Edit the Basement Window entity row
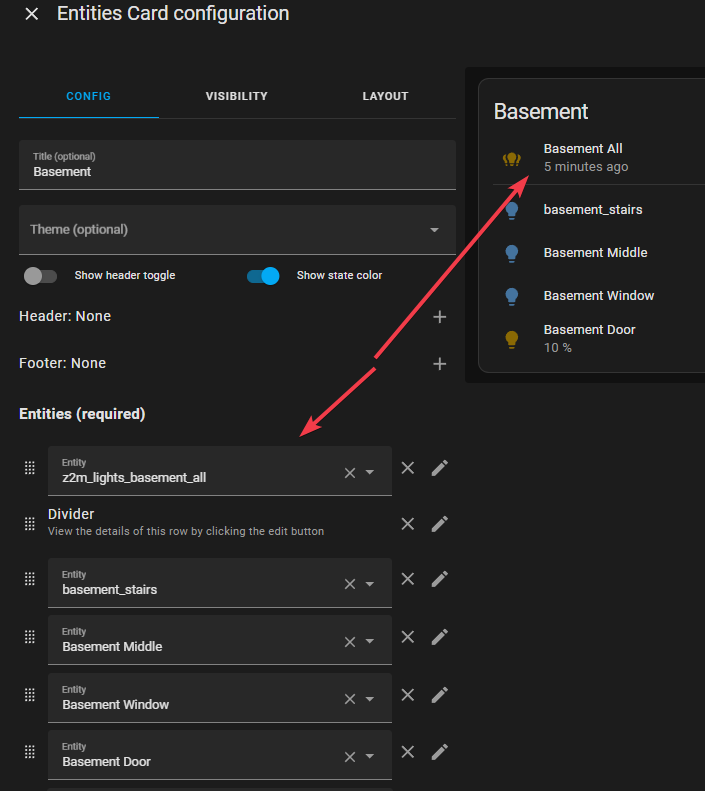The height and width of the screenshot is (791, 705). pyautogui.click(x=440, y=695)
